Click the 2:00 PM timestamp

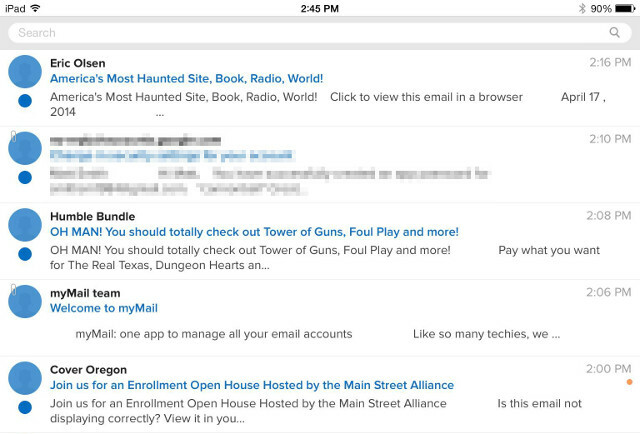pos(609,369)
